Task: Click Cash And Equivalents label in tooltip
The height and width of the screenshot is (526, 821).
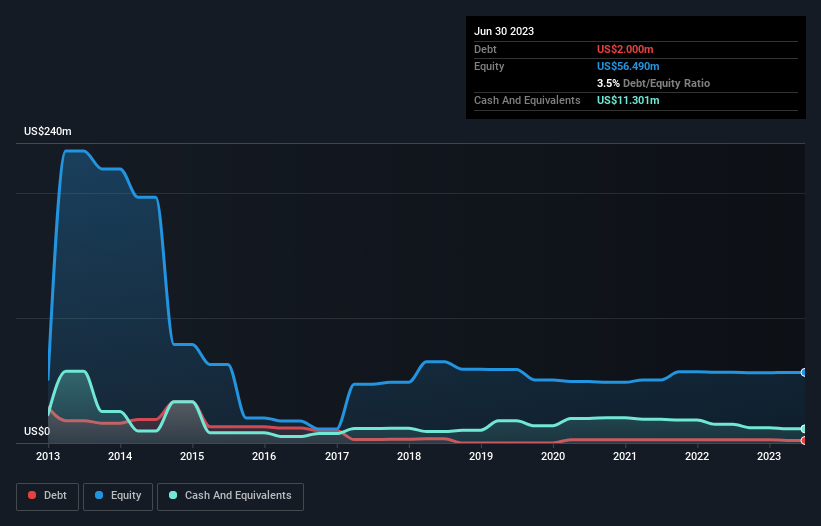Action: point(527,100)
